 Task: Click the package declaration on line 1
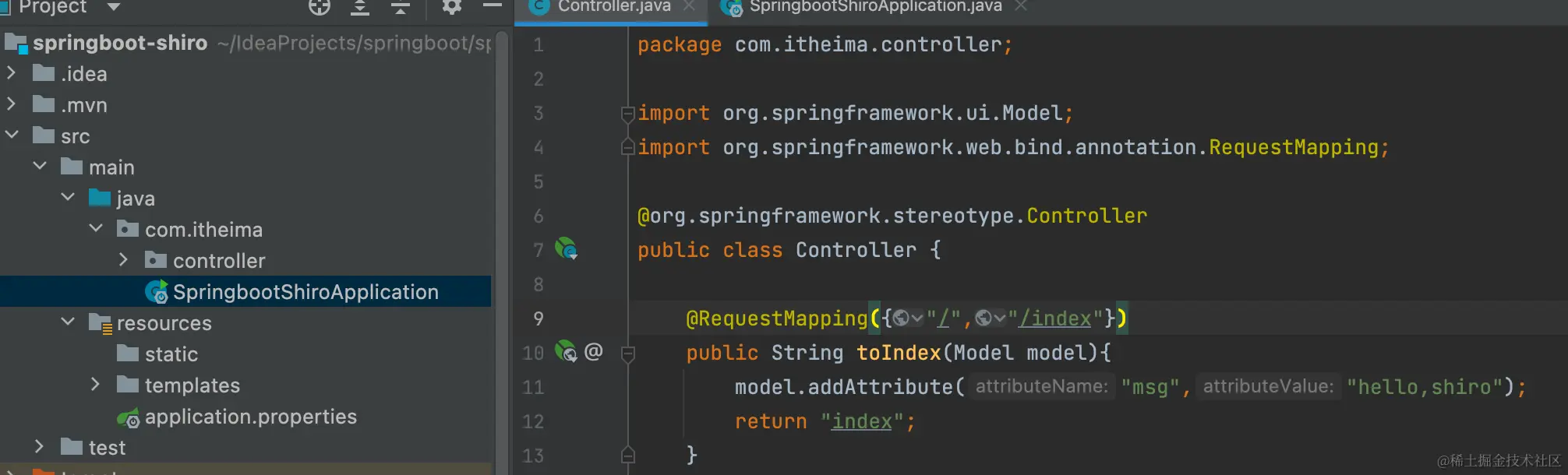824,44
